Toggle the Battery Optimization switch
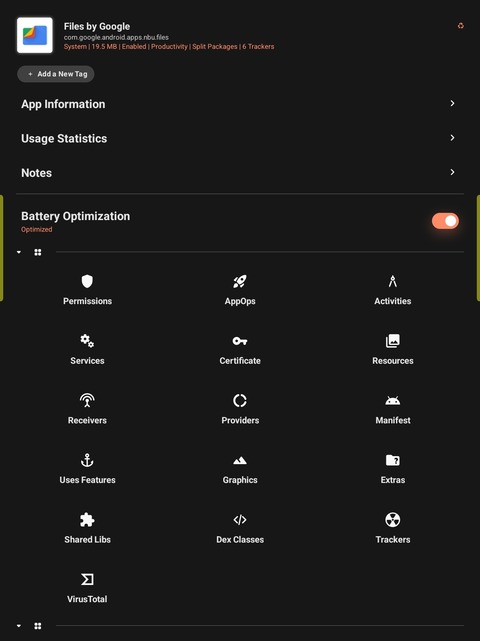This screenshot has height=641, width=480. pos(445,221)
